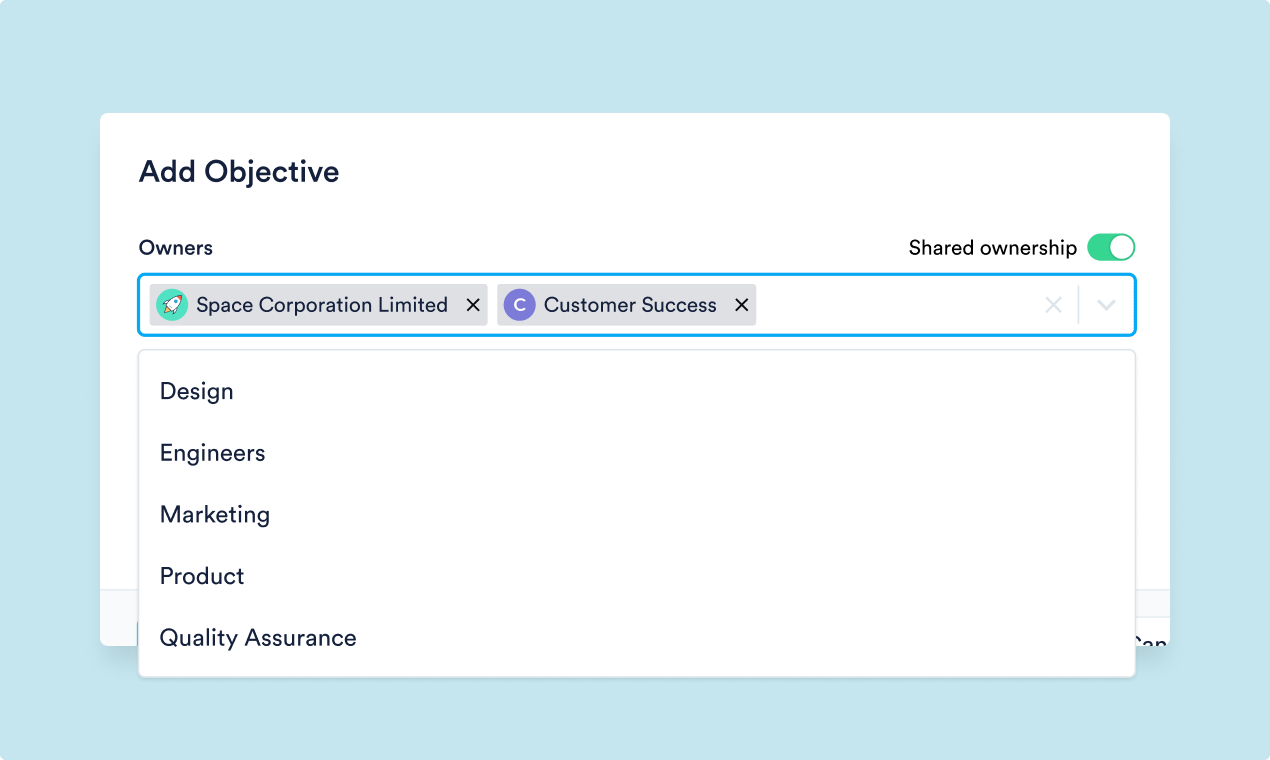This screenshot has width=1270, height=760.
Task: Click the Owners field label
Action: [175, 247]
